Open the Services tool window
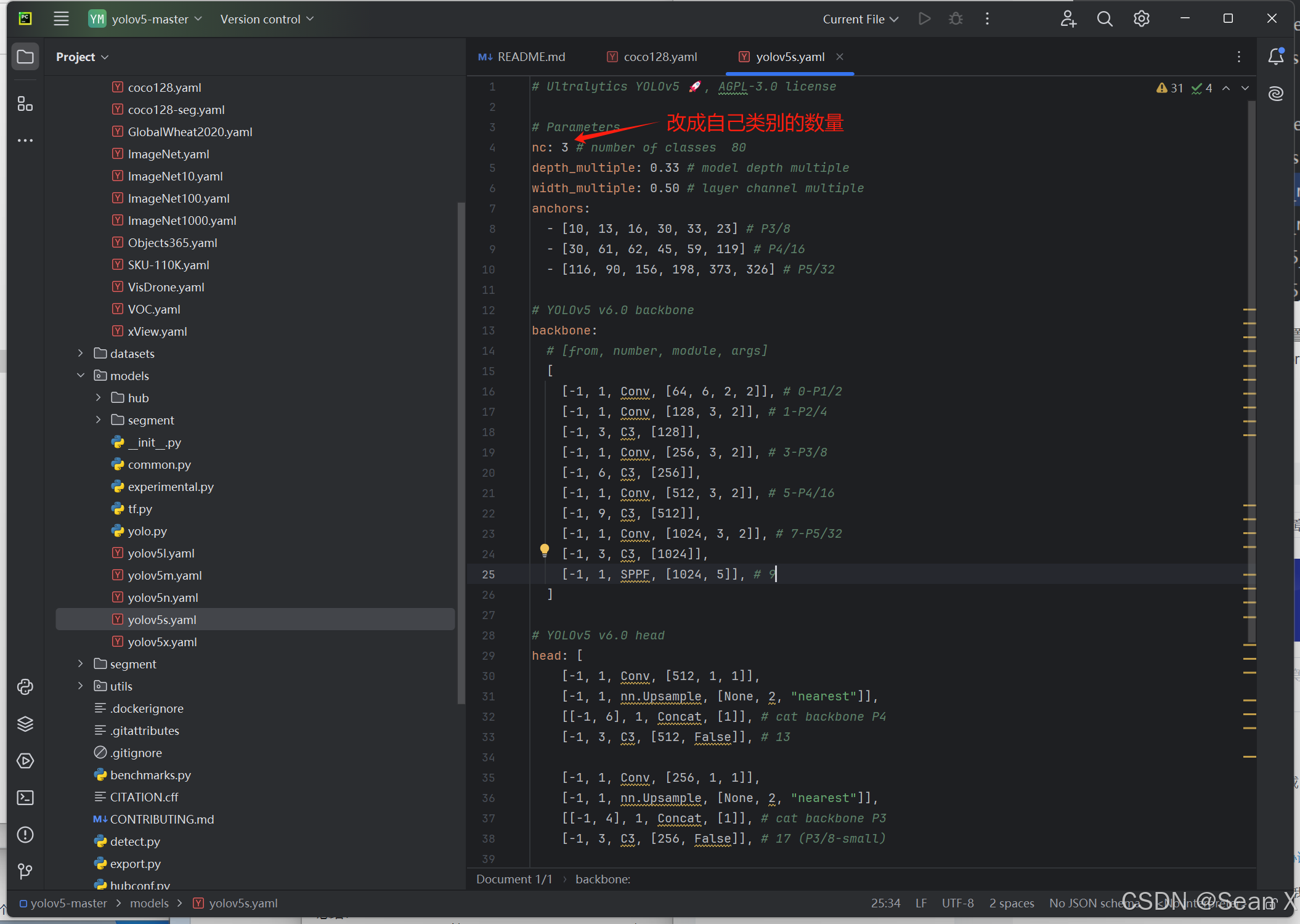The width and height of the screenshot is (1300, 924). [25, 761]
